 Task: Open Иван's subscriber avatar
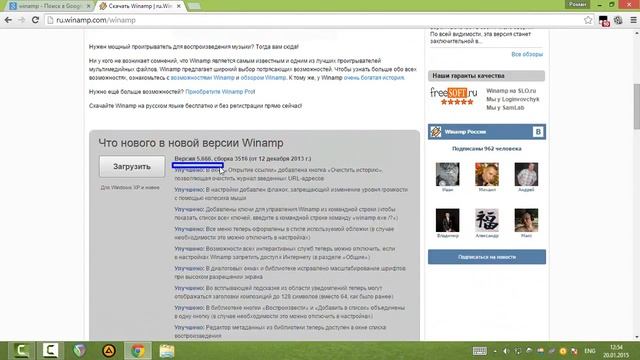pos(447,174)
